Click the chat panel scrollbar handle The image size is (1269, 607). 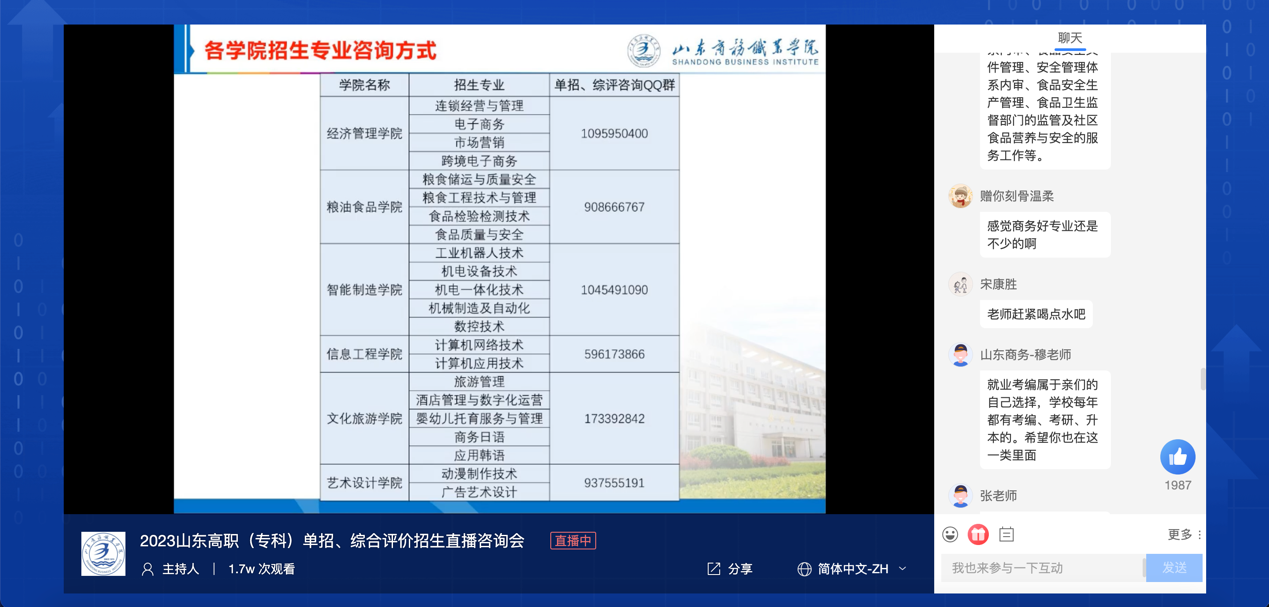coord(1203,379)
